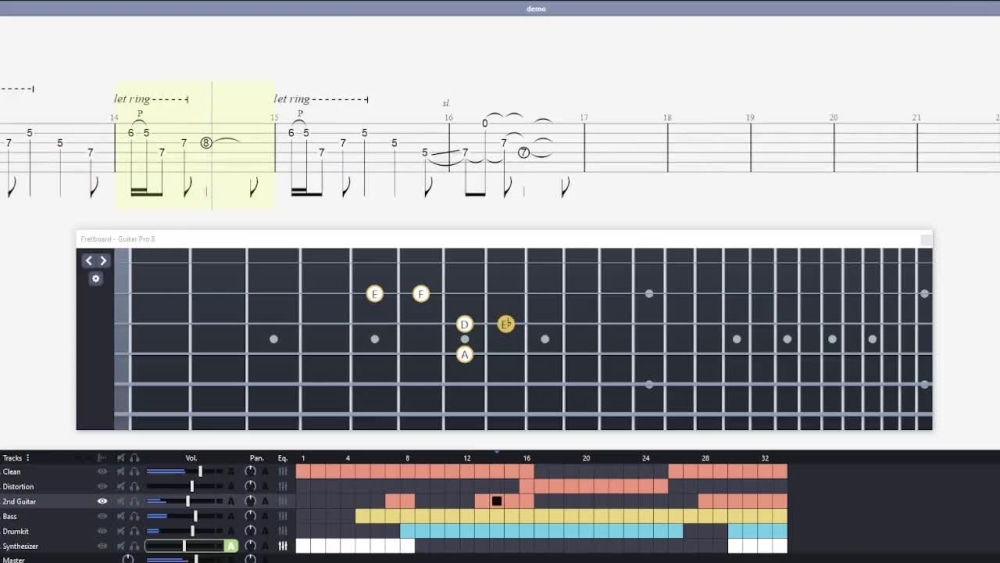Open the Bass track equalizer
This screenshot has height=563, width=1000.
(x=283, y=516)
